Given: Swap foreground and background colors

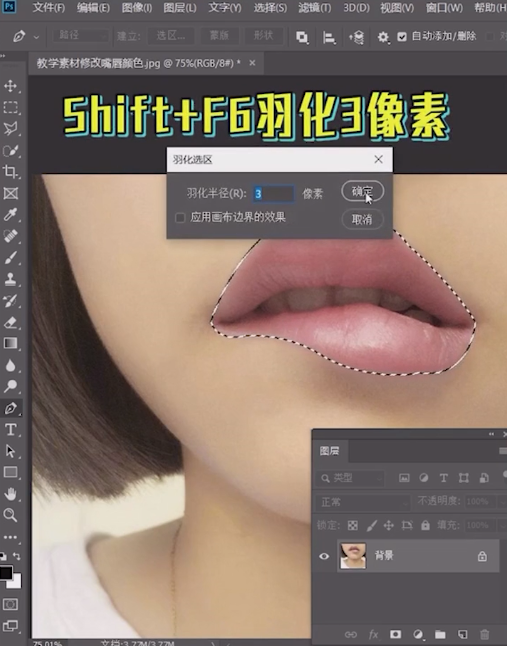Looking at the screenshot, I should (x=16, y=556).
